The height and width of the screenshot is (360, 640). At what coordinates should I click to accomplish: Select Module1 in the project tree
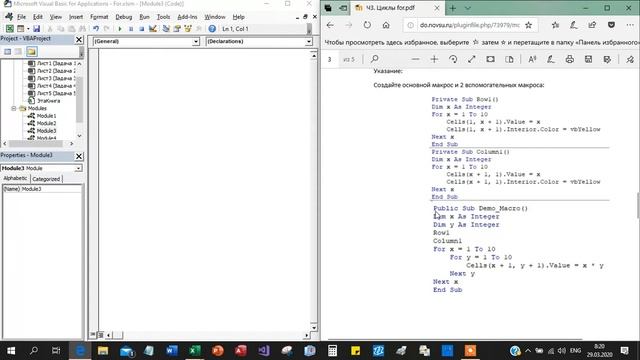(x=46, y=116)
